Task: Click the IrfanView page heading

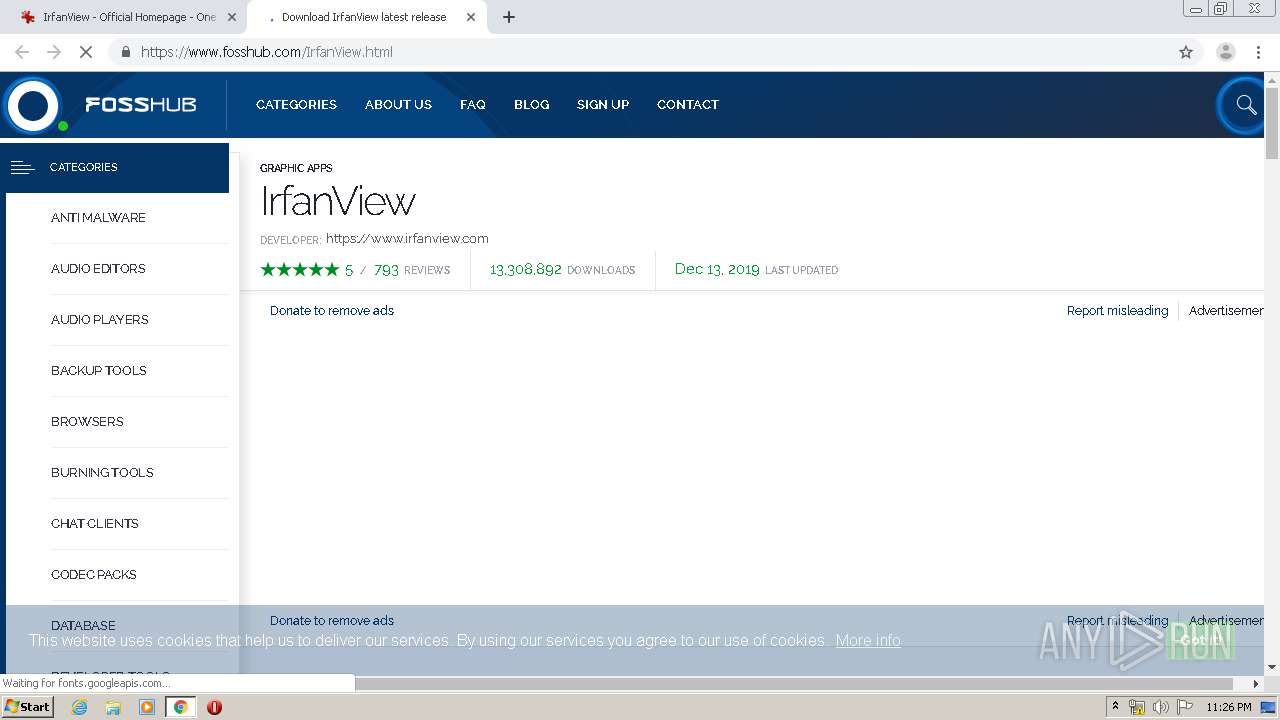Action: (x=338, y=201)
